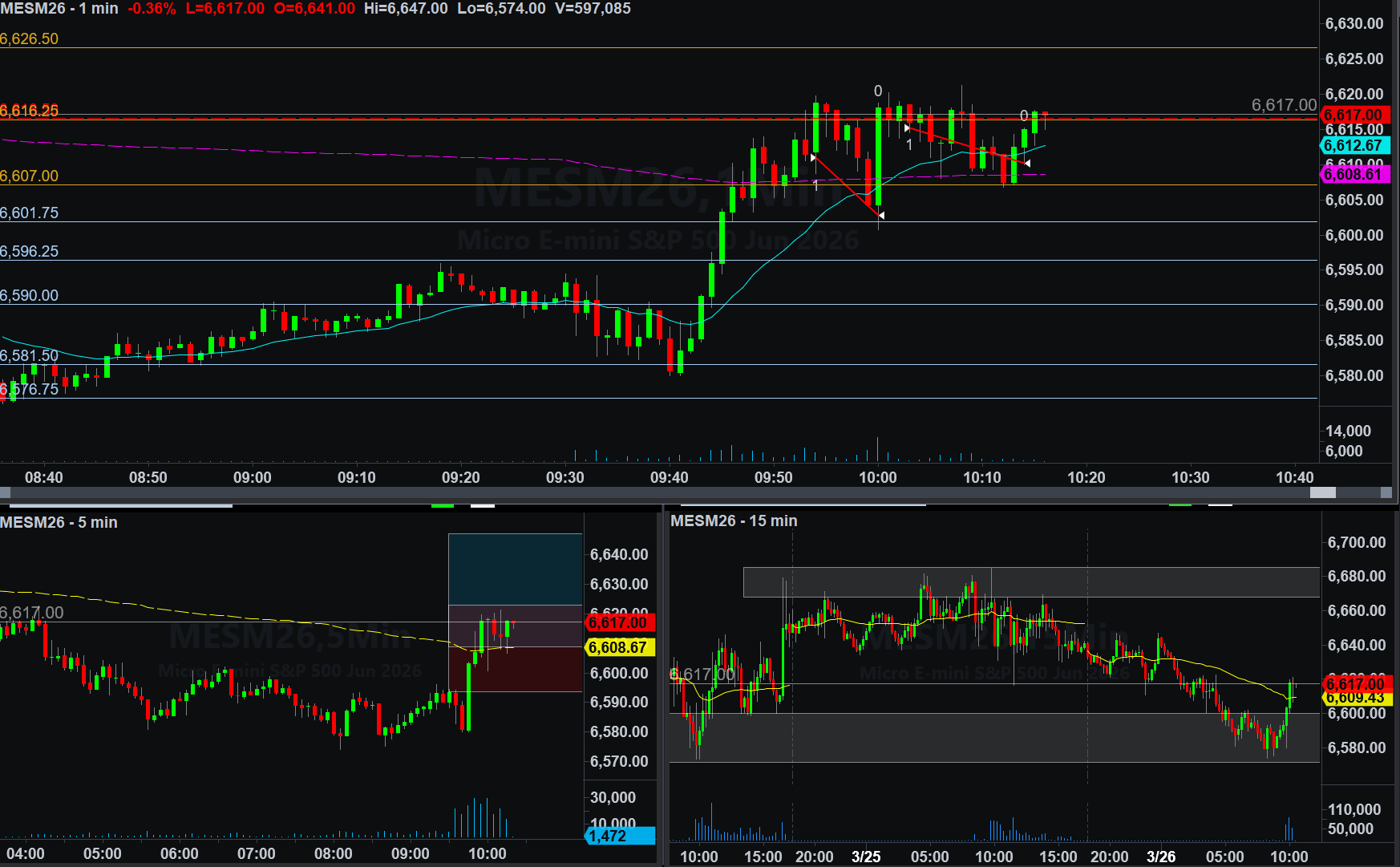The height and width of the screenshot is (867, 1400).
Task: Select the white anchor at first trendline's lower end
Action: [880, 215]
